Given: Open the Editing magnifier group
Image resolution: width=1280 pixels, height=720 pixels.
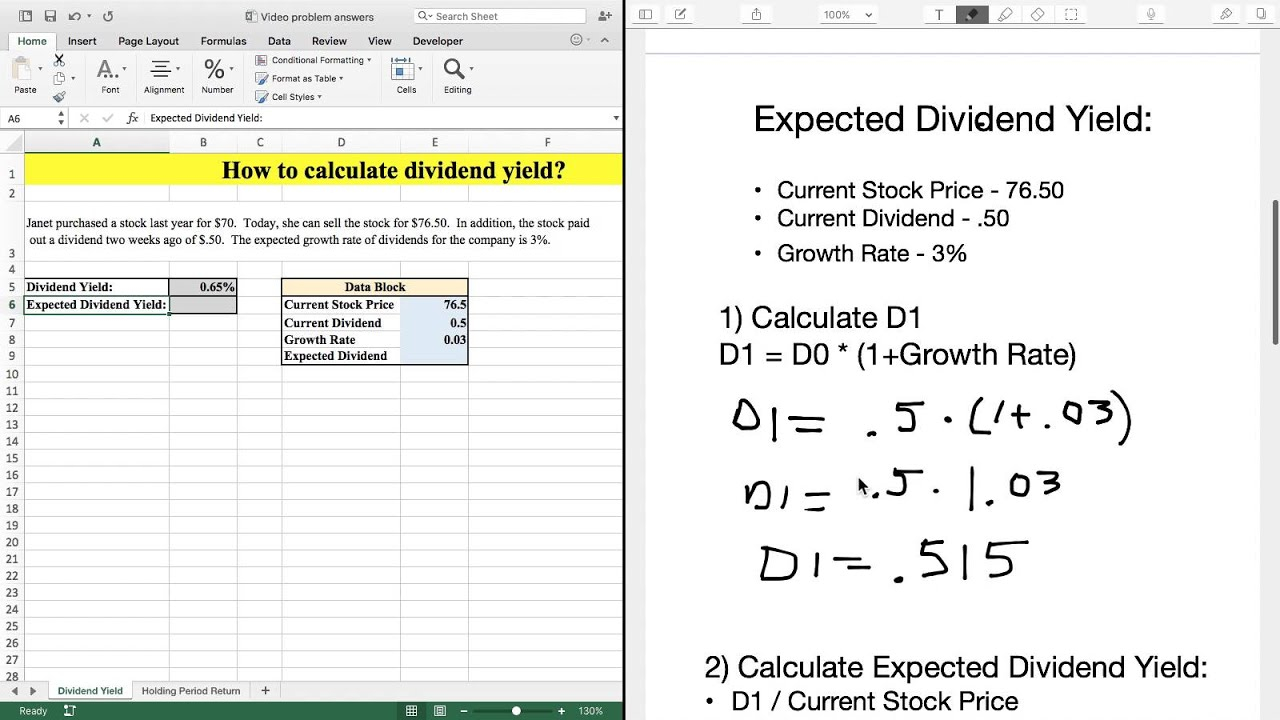Looking at the screenshot, I should tap(457, 76).
